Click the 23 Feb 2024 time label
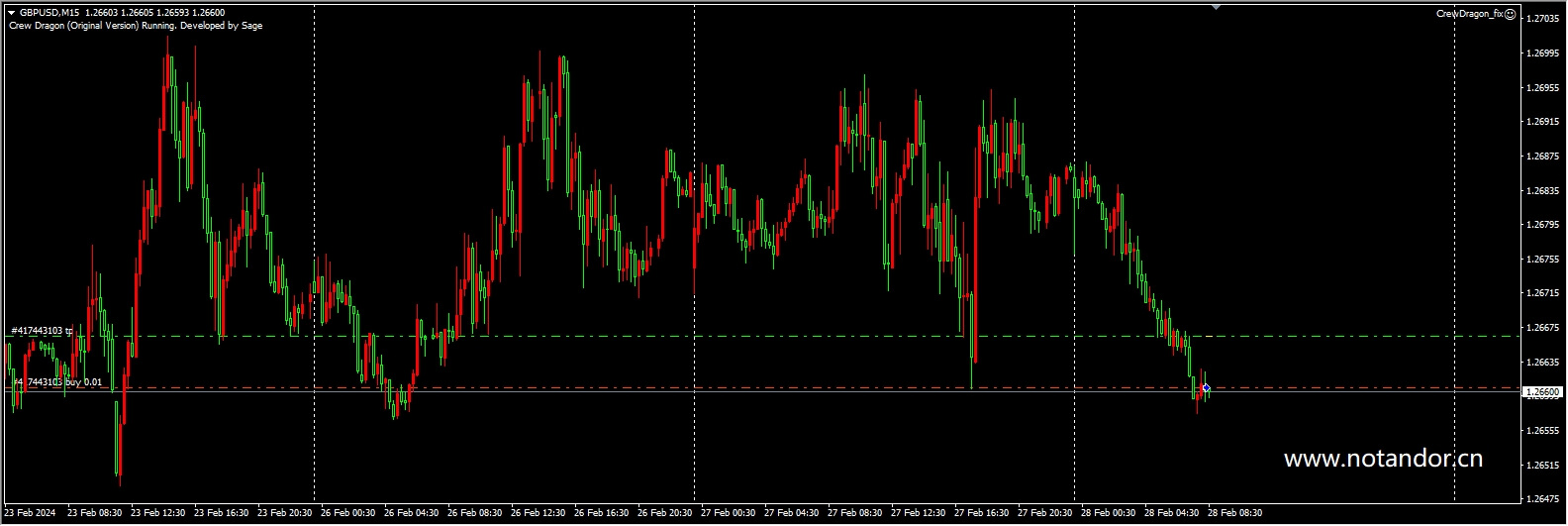This screenshot has width=1568, height=526. pyautogui.click(x=31, y=513)
